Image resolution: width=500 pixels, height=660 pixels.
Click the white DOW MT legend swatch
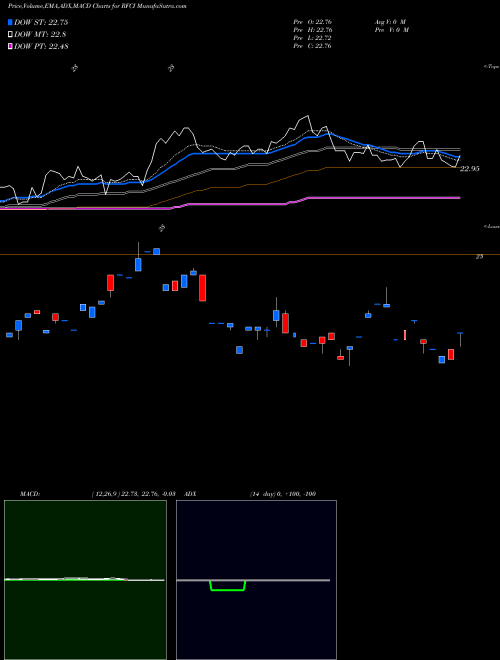pyautogui.click(x=10, y=34)
